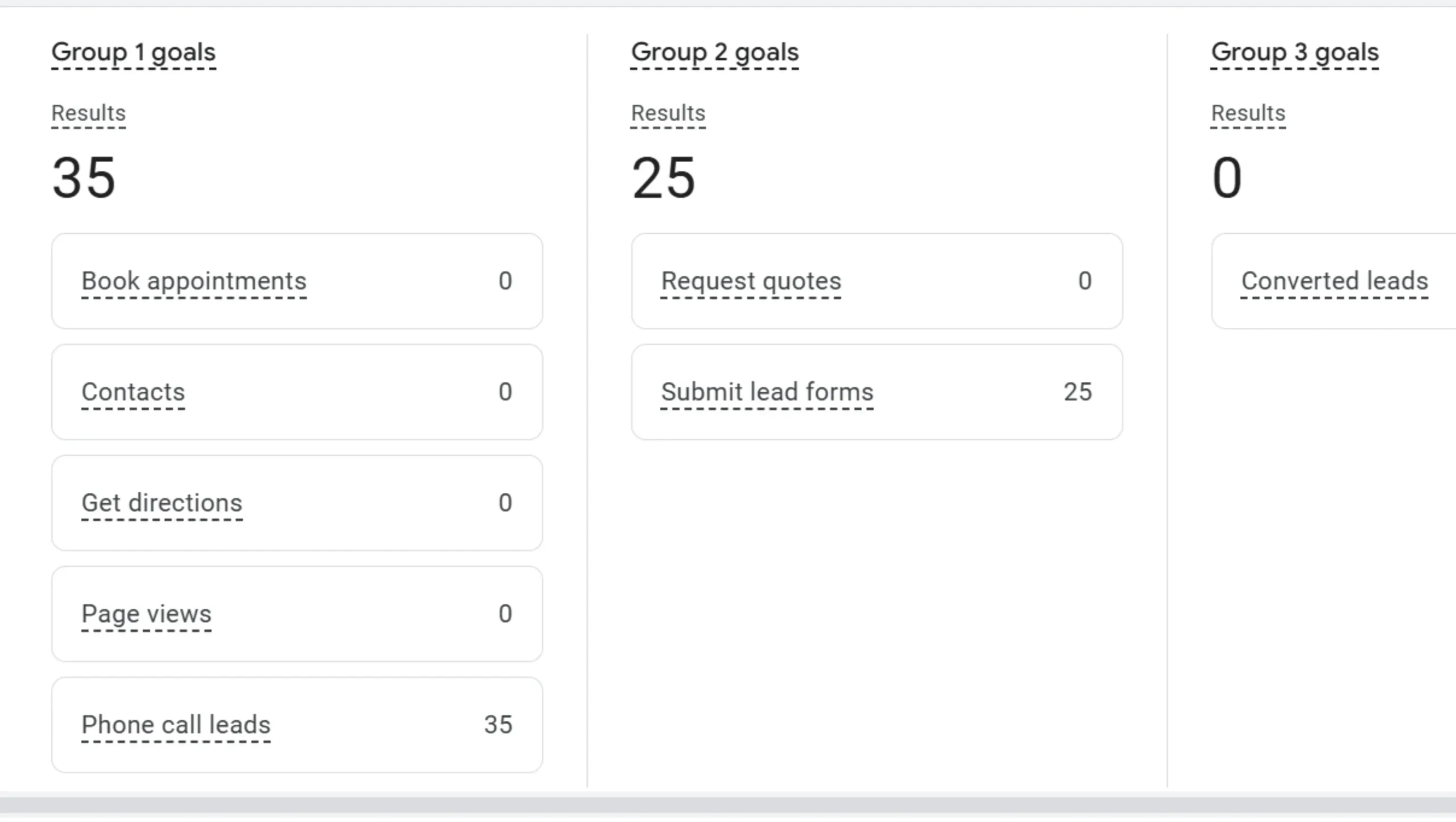The image size is (1456, 822).
Task: Select the Get directions goal card
Action: coord(297,503)
